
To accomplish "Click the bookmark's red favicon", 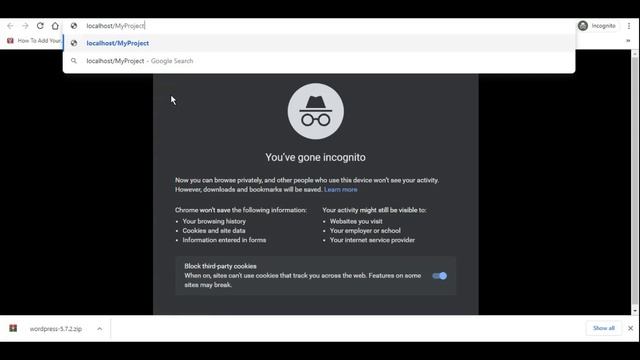I will click(x=10, y=41).
